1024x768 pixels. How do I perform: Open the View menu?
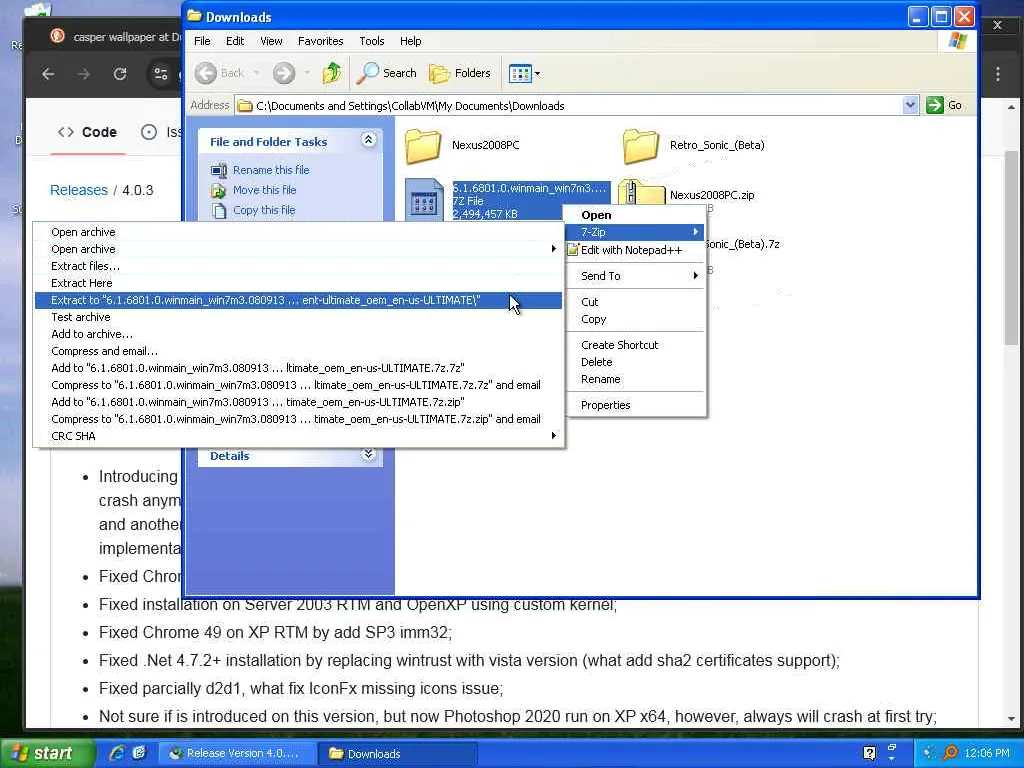271,40
